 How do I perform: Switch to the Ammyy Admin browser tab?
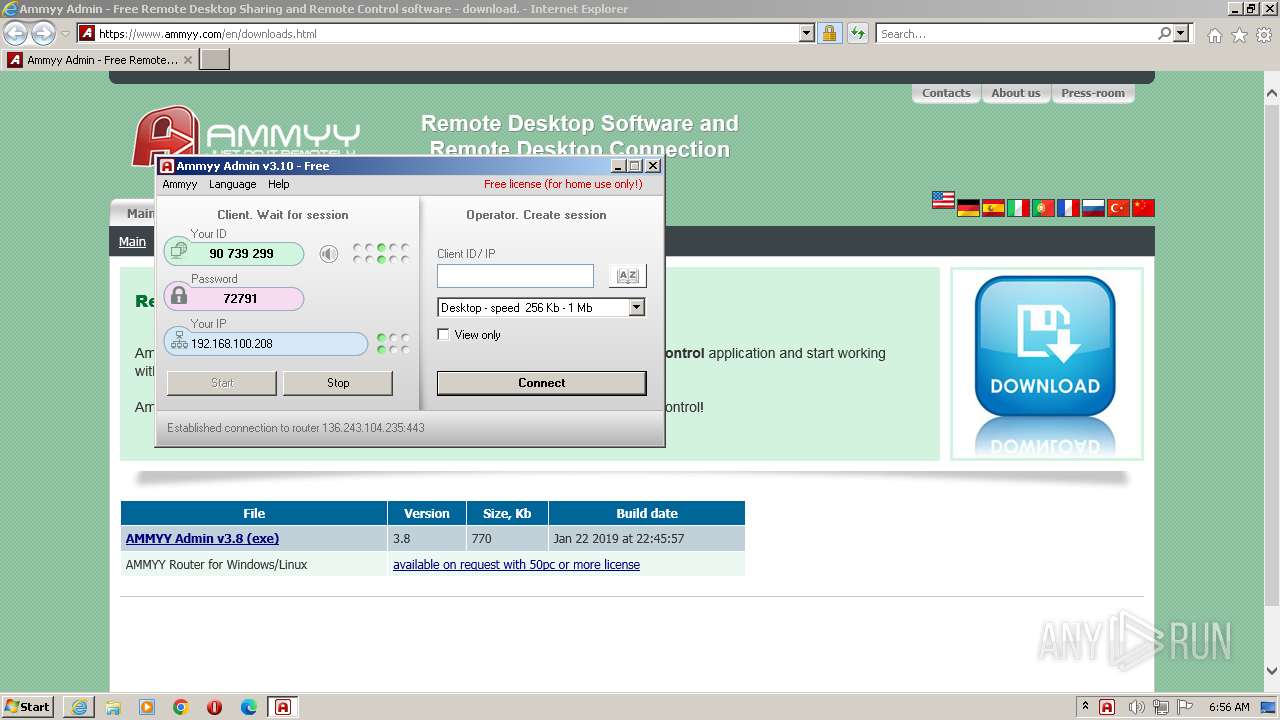100,60
